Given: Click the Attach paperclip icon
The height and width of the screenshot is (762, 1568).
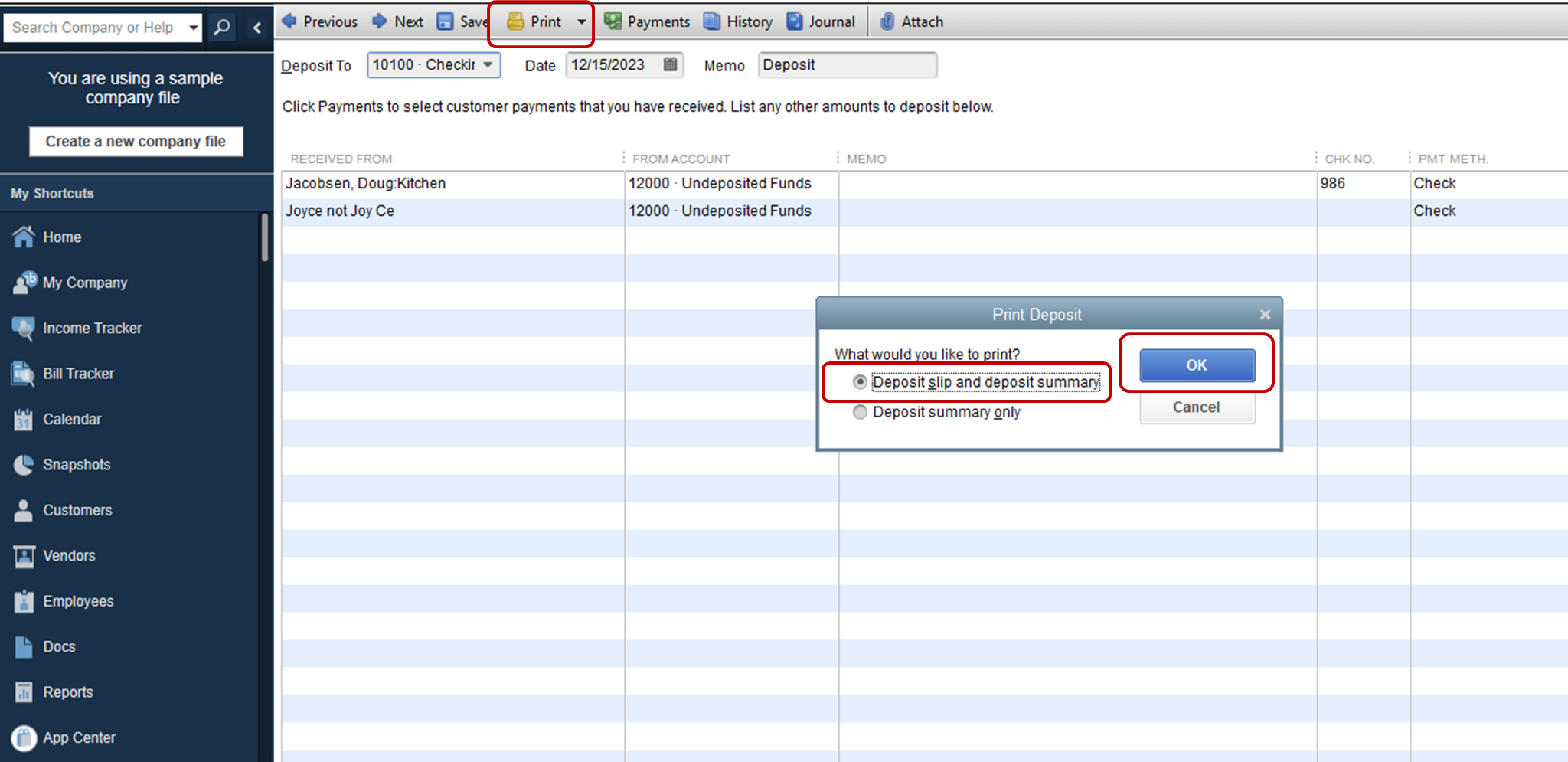Looking at the screenshot, I should coord(887,21).
